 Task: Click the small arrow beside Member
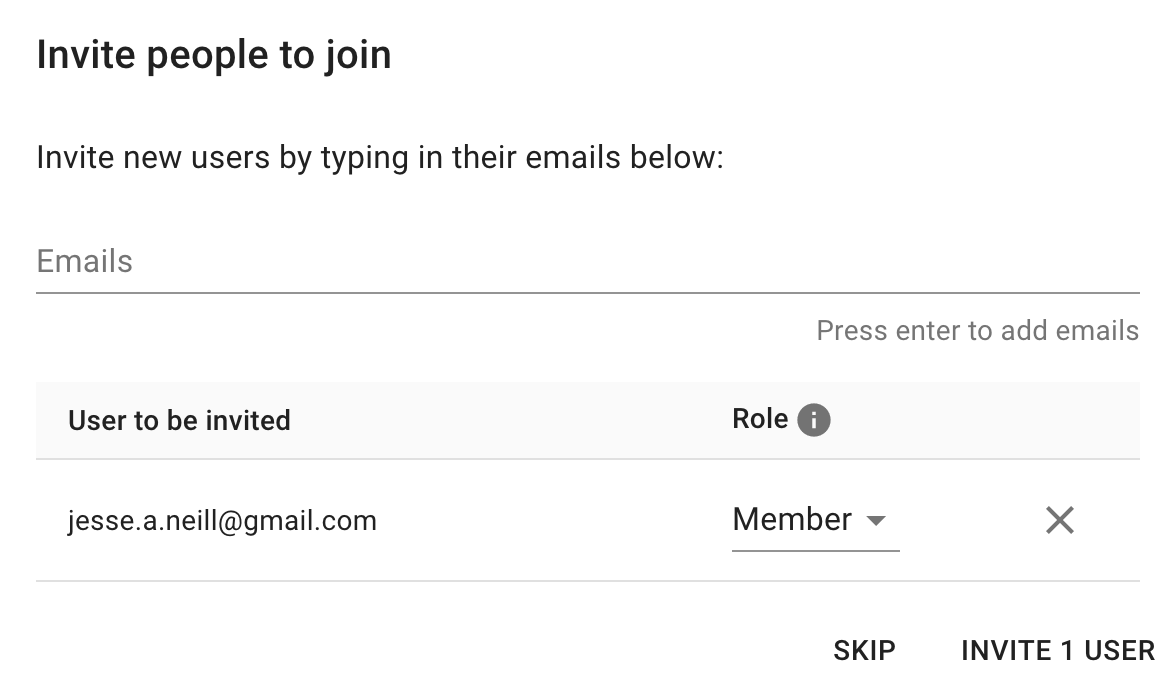tap(876, 520)
